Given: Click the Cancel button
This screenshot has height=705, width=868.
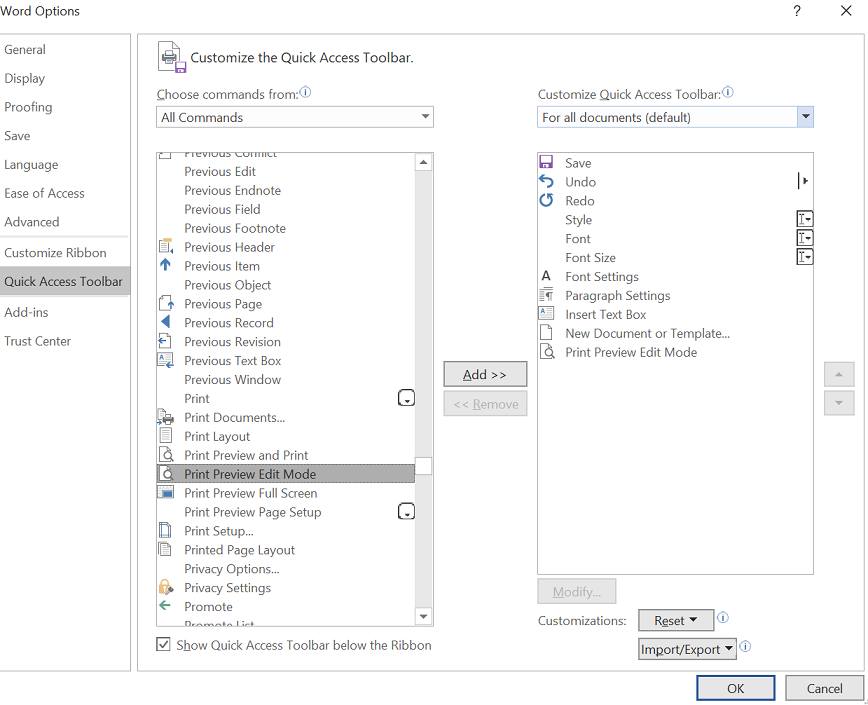Looking at the screenshot, I should click(824, 688).
